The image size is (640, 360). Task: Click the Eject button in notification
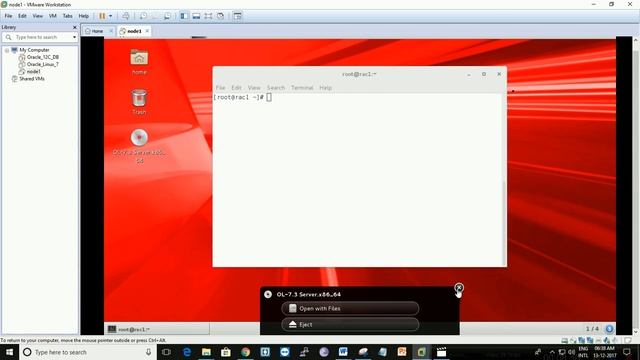[x=350, y=324]
